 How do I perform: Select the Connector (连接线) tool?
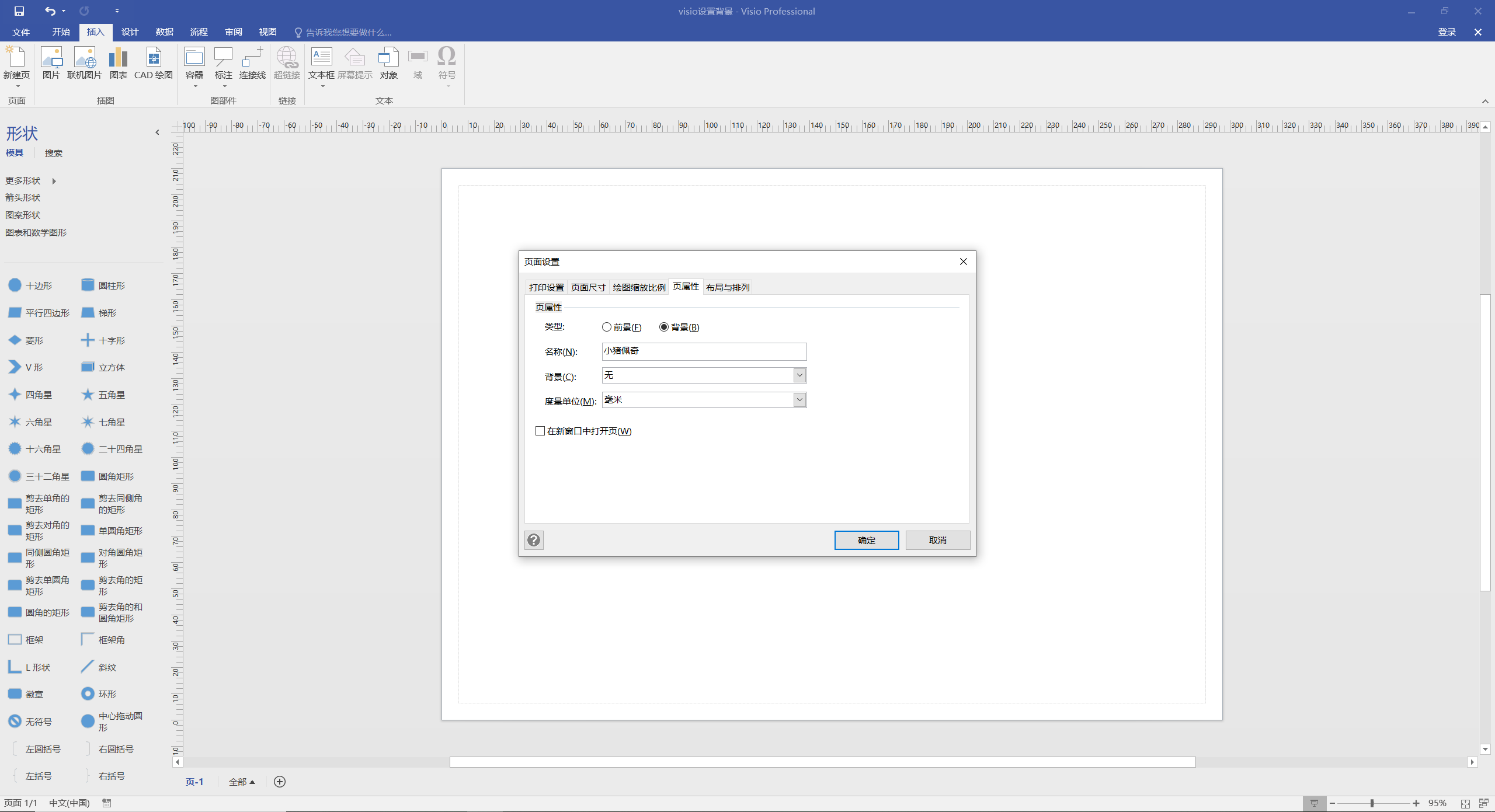pyautogui.click(x=252, y=64)
